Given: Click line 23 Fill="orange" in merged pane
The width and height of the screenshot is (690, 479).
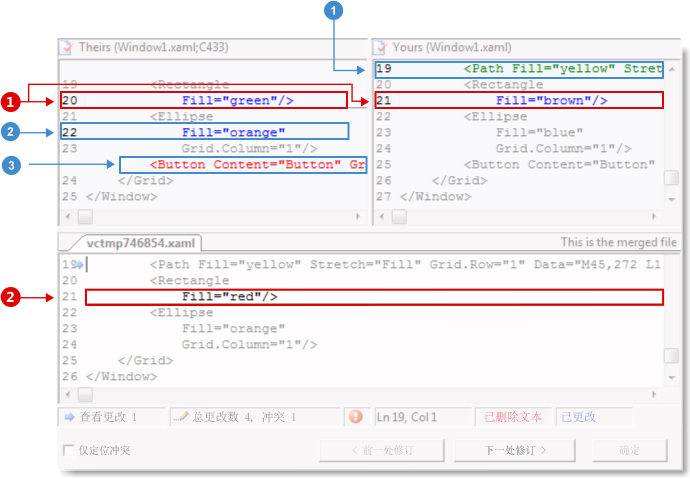Looking at the screenshot, I should [233, 329].
